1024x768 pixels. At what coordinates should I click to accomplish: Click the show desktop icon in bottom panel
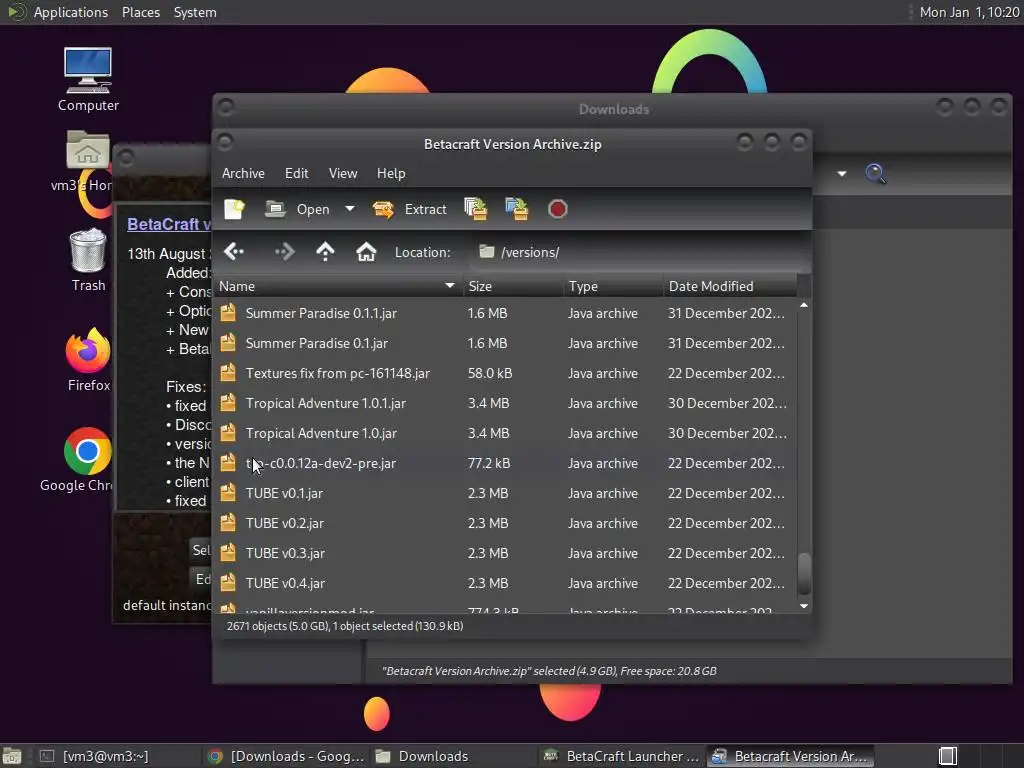(12, 756)
